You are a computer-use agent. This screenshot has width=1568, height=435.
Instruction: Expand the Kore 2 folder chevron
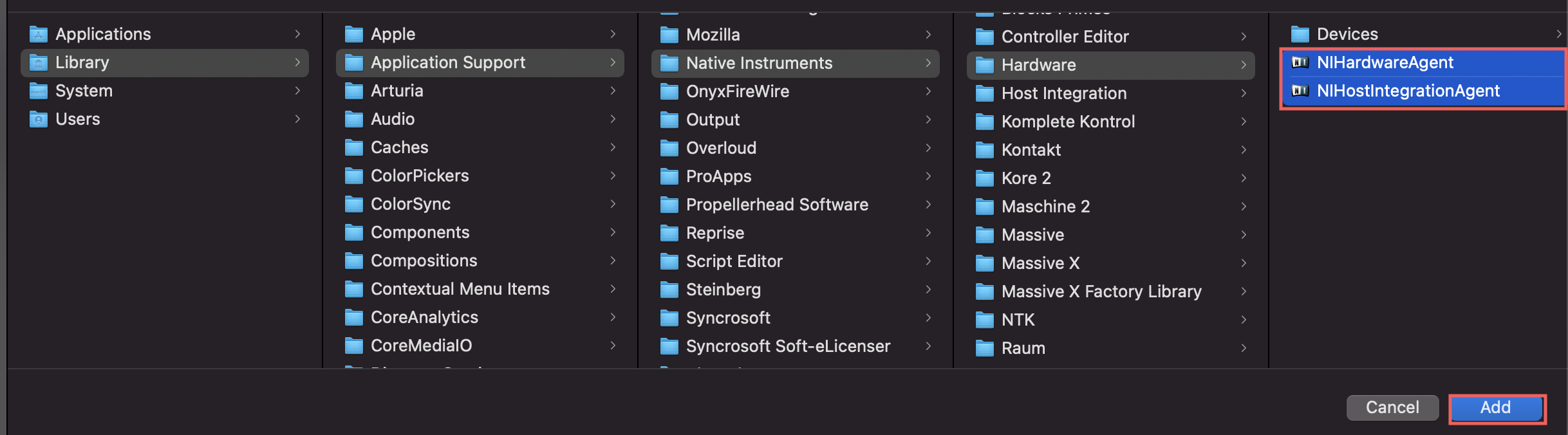point(1244,178)
